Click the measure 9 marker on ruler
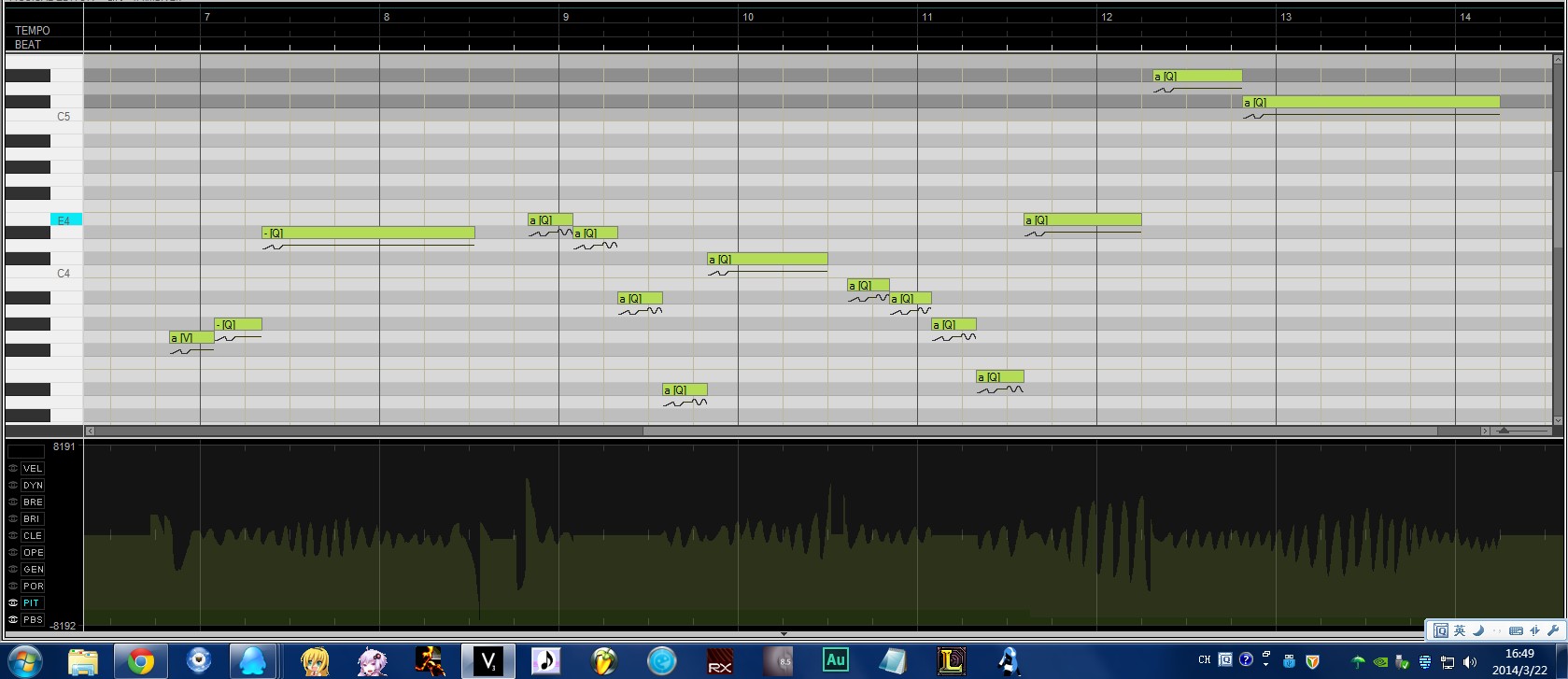The width and height of the screenshot is (1568, 679). tap(565, 17)
